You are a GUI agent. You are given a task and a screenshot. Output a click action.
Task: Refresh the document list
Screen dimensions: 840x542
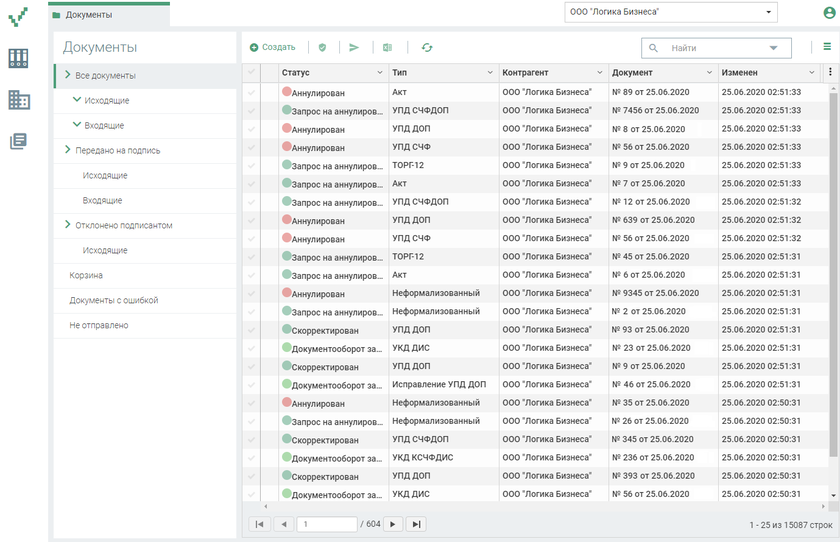coord(427,47)
